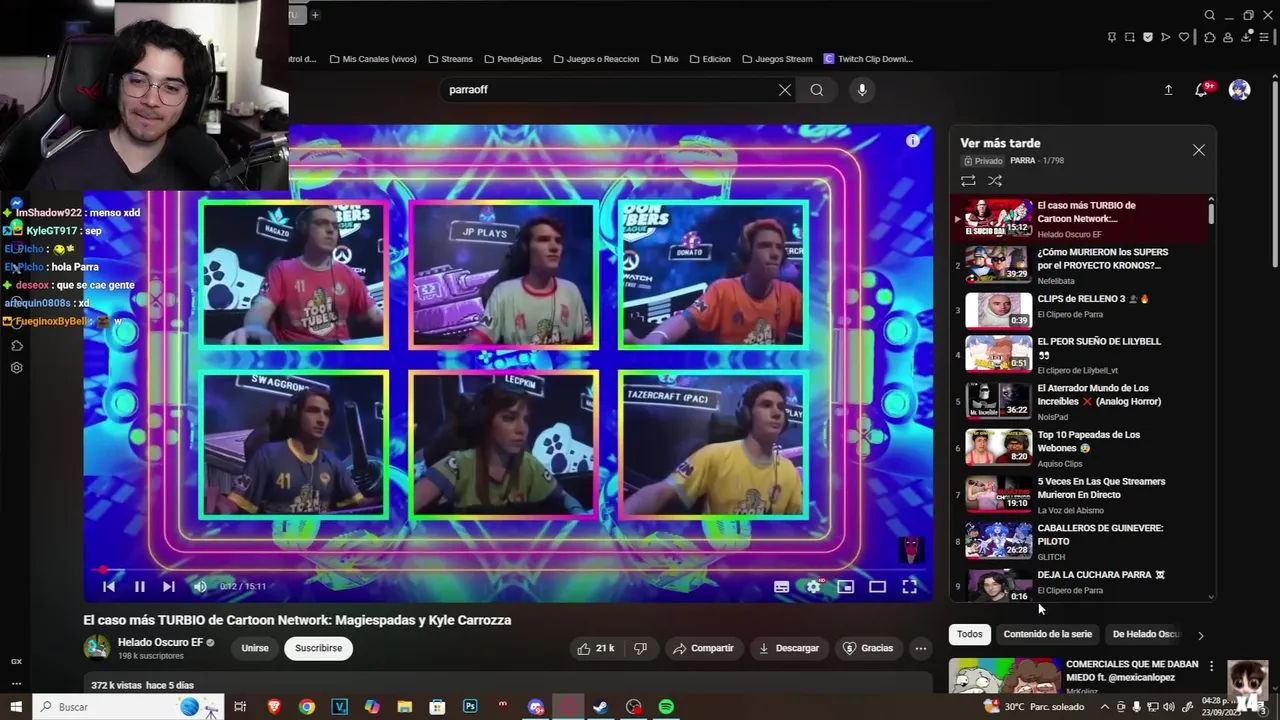Click inside the YouTube search field
Screen dimensions: 1280x720
[610, 90]
